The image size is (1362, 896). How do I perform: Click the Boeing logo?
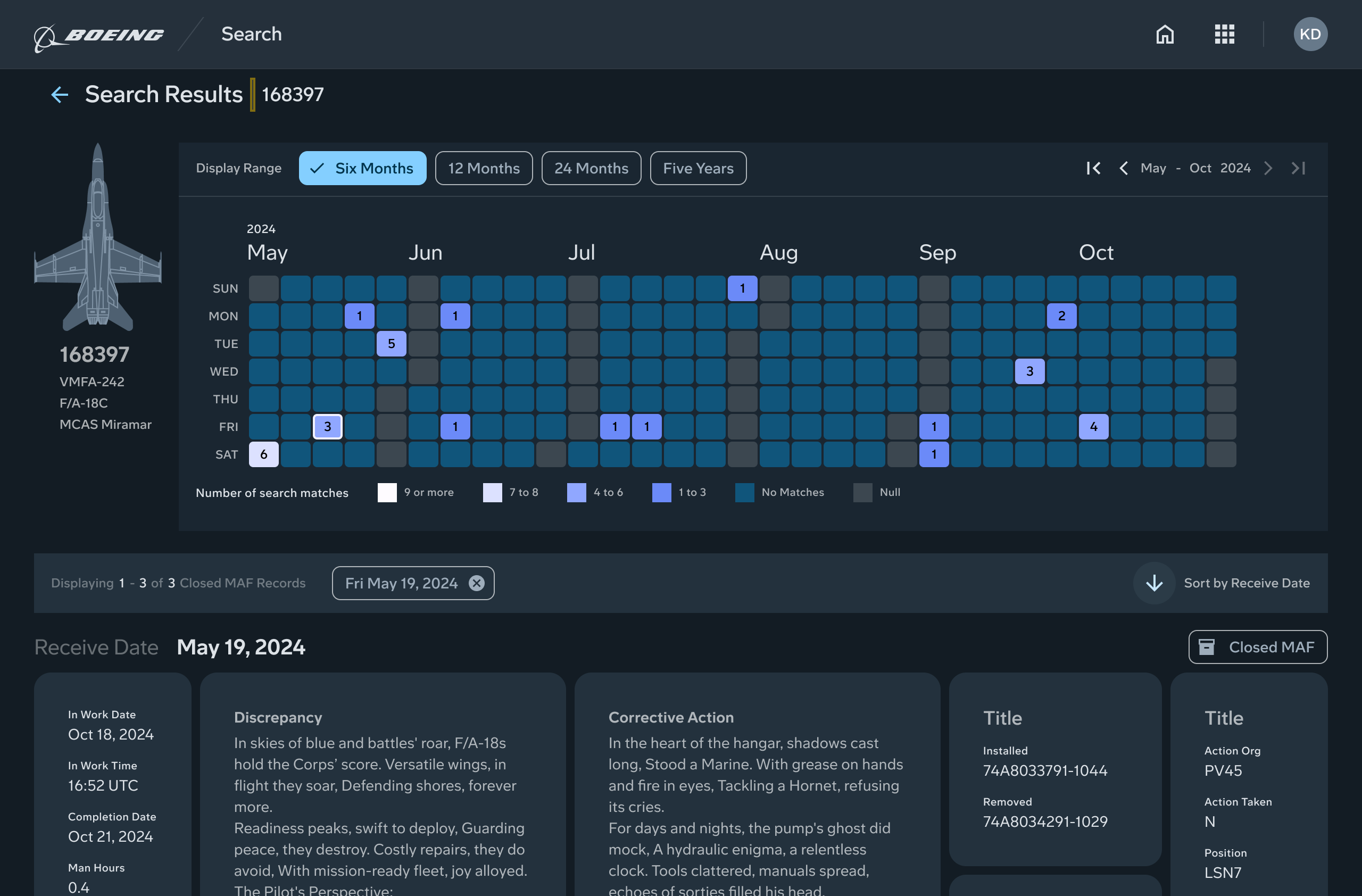pos(98,37)
